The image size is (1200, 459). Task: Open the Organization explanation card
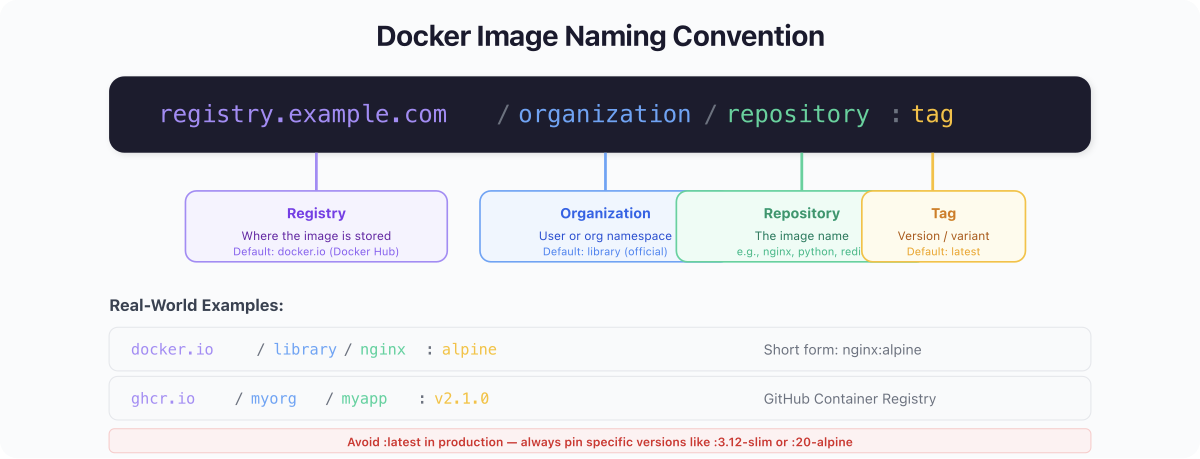point(579,226)
